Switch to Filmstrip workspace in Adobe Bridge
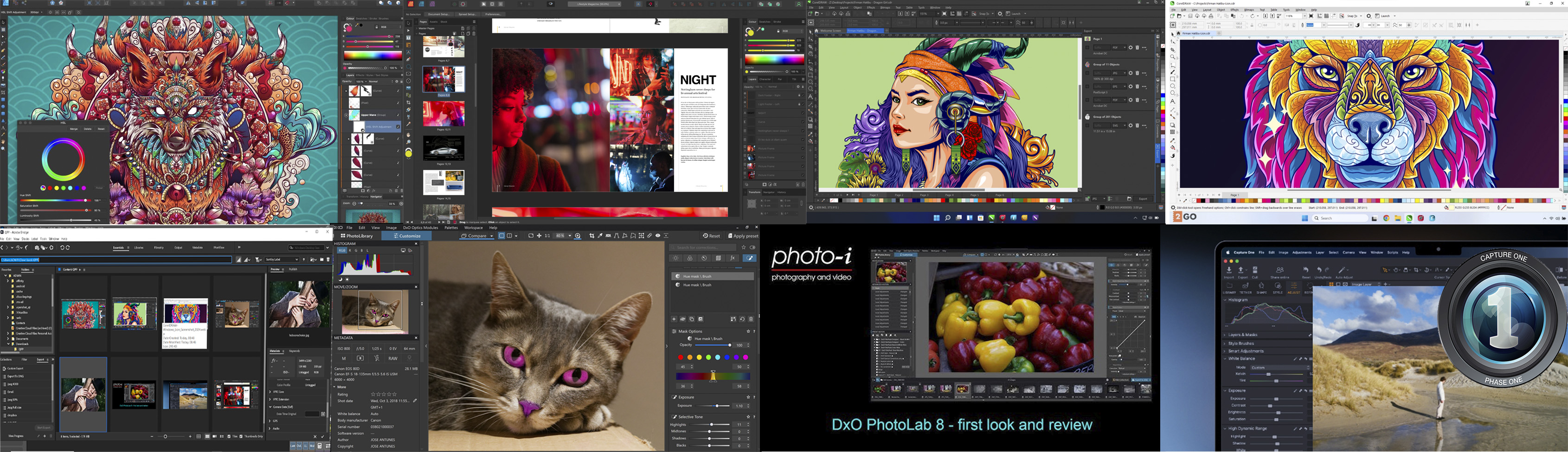Image resolution: width=1568 pixels, height=452 pixels. 158,248
